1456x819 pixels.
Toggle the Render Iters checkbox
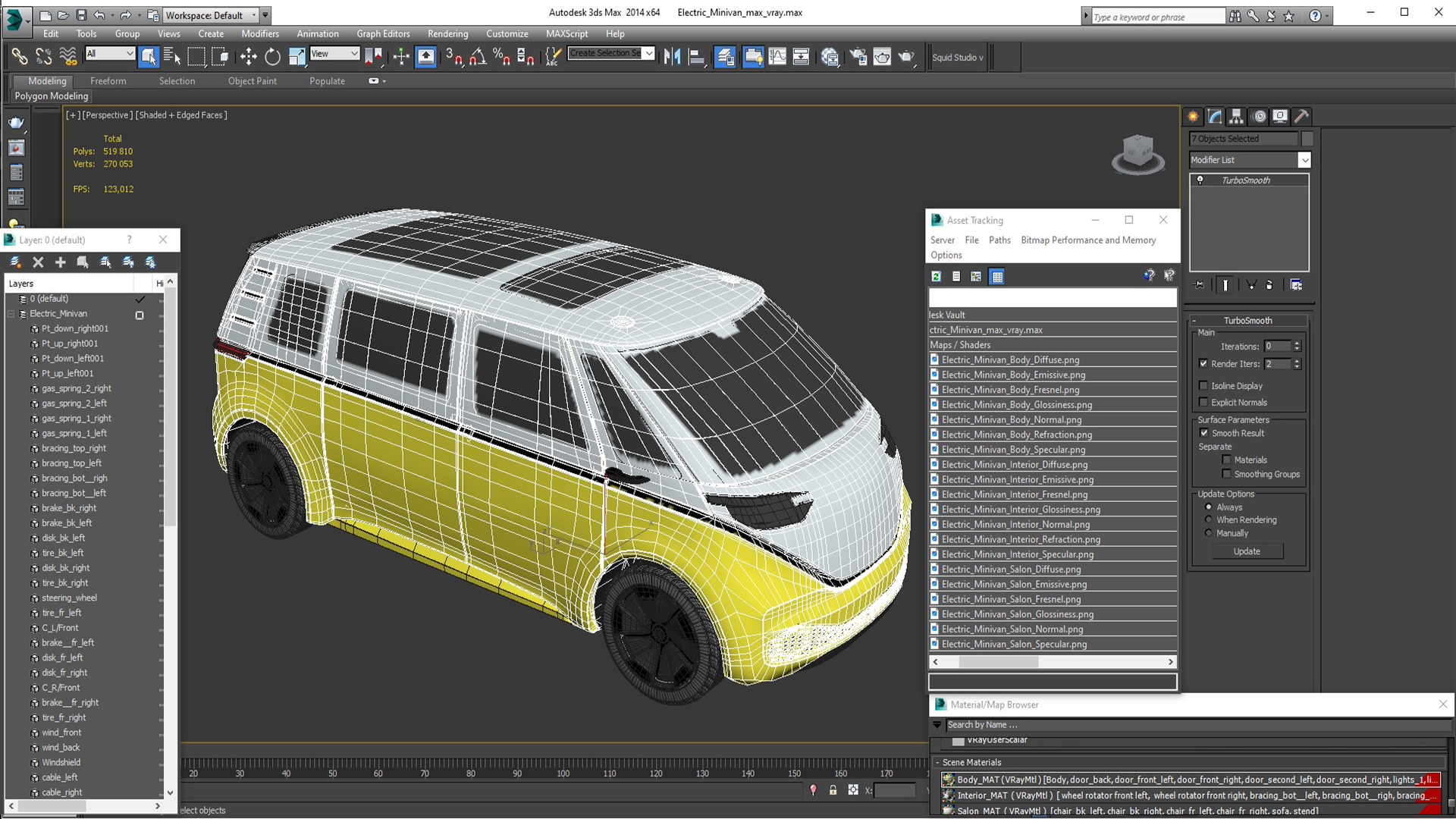[x=1203, y=364]
